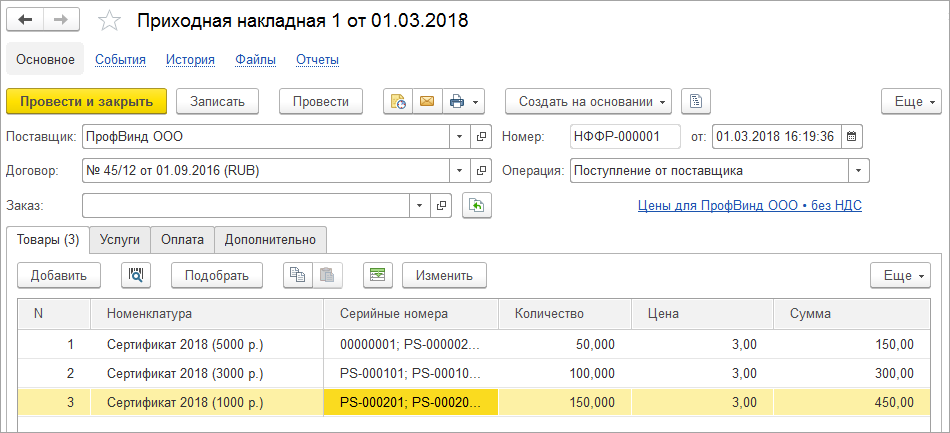Open the Оплата tab

tap(182, 240)
